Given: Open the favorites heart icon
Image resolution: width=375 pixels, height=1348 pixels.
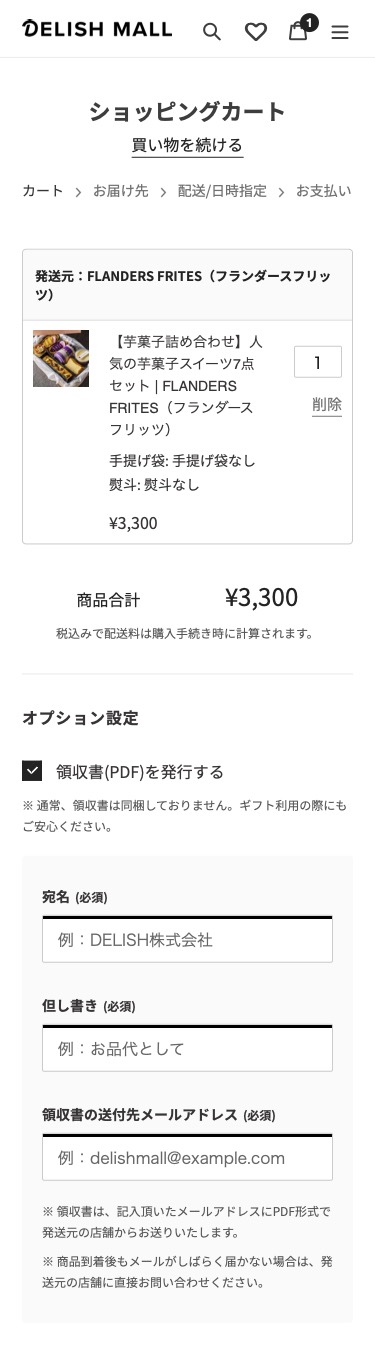Looking at the screenshot, I should (256, 31).
